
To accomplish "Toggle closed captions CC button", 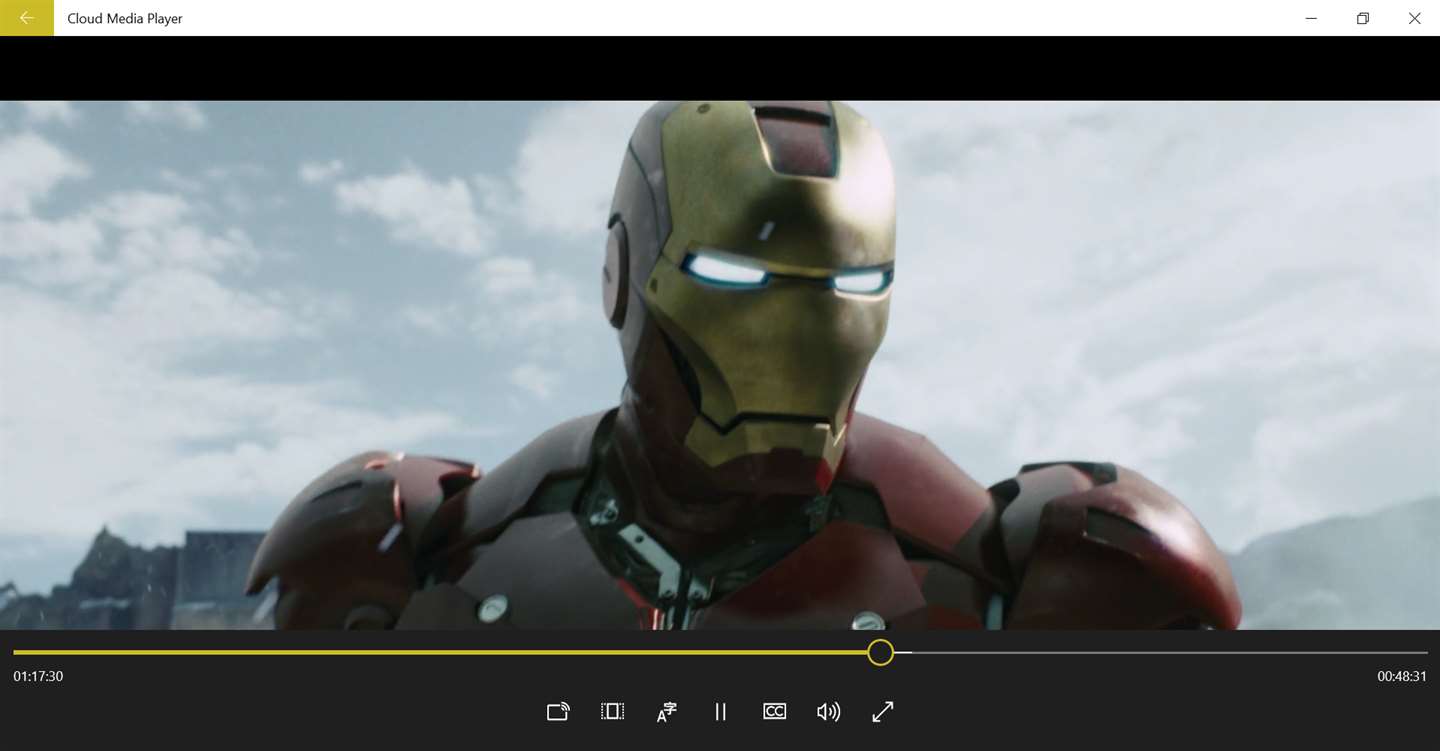I will [774, 712].
